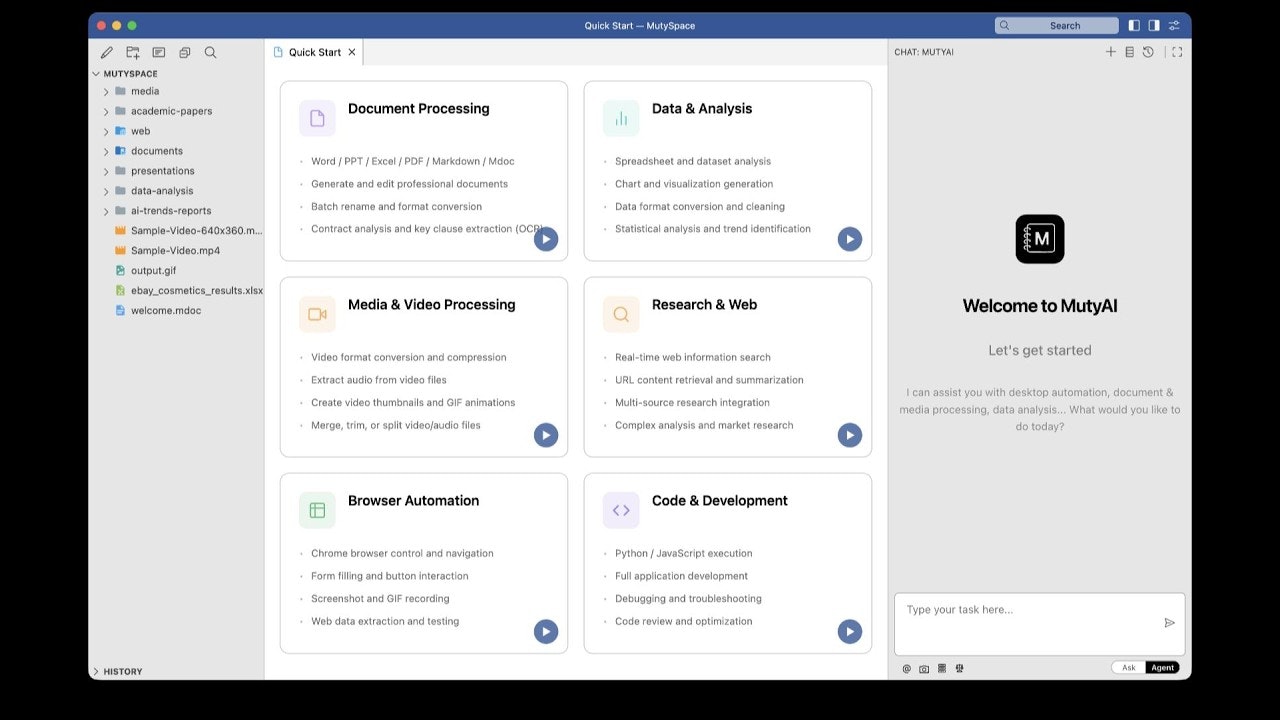
Task: Open output.gif file
Action: 153,271
